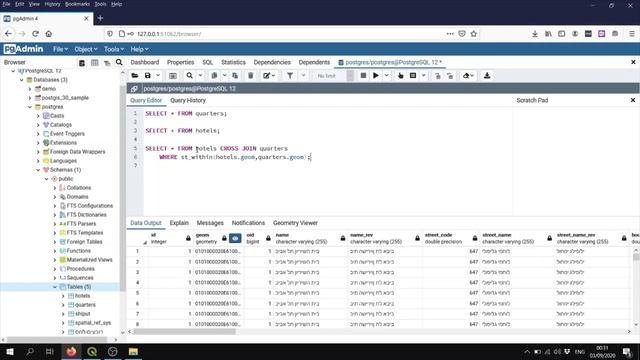Image resolution: width=640 pixels, height=360 pixels.
Task: Open the Explain results tab
Action: (179, 223)
